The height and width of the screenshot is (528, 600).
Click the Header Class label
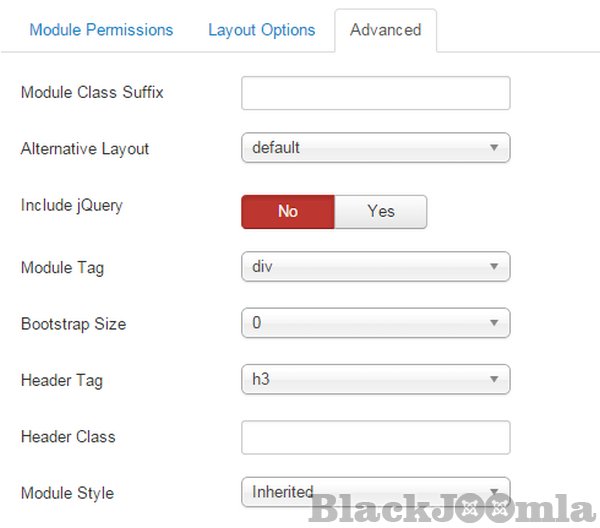point(68,437)
